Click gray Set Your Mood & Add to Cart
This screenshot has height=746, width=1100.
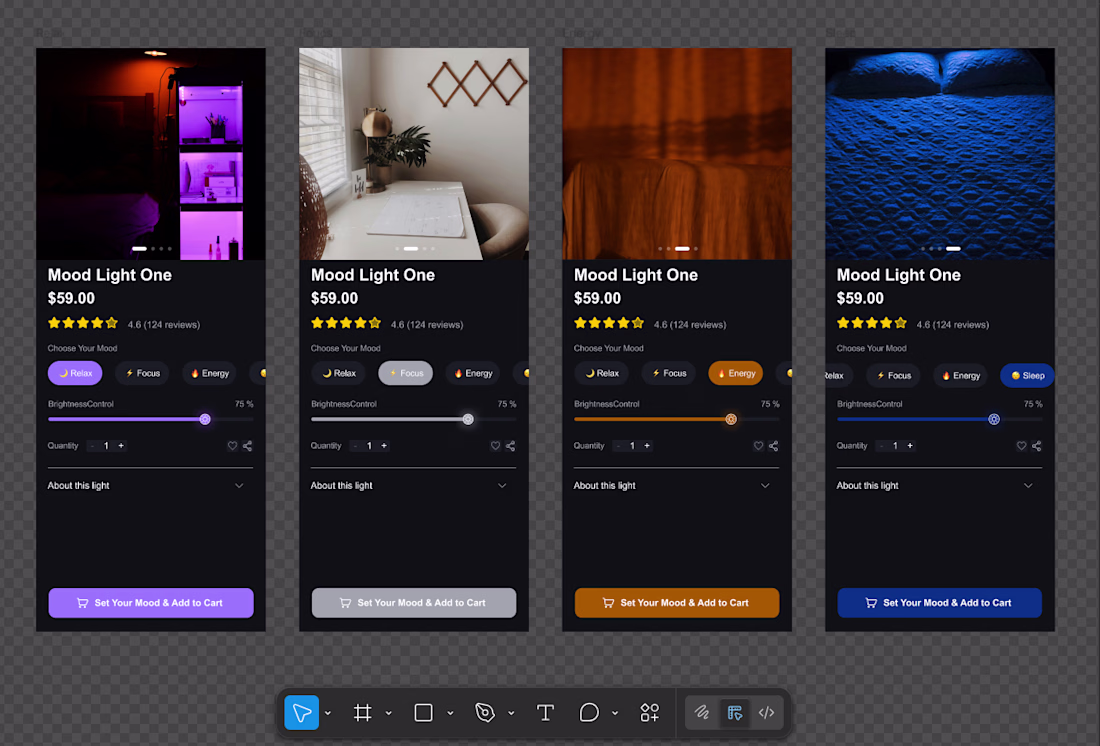(x=414, y=603)
